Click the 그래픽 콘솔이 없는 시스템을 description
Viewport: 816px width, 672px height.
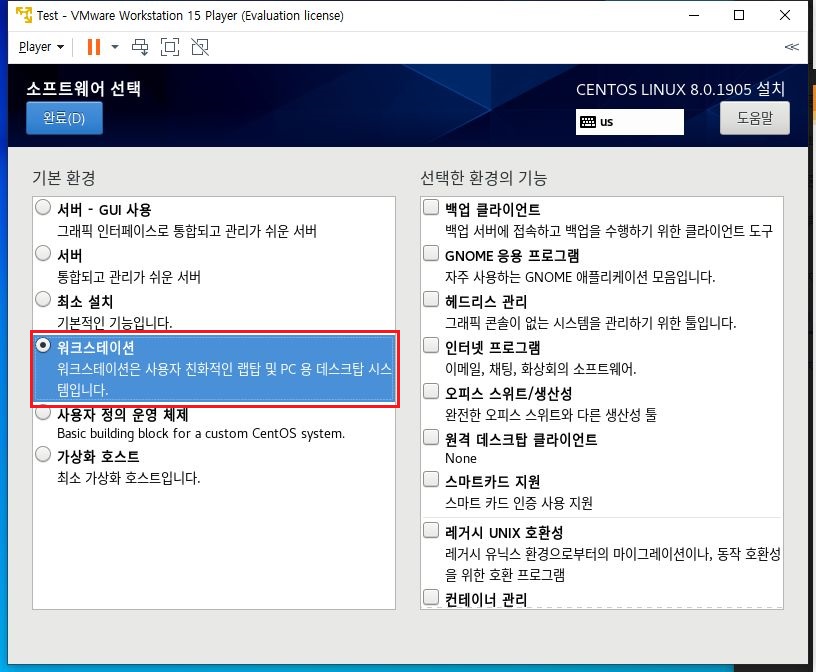(x=590, y=323)
